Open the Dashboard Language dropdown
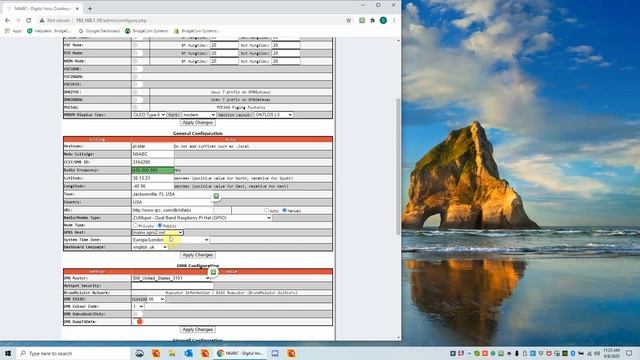The image size is (640, 360). click(150, 247)
